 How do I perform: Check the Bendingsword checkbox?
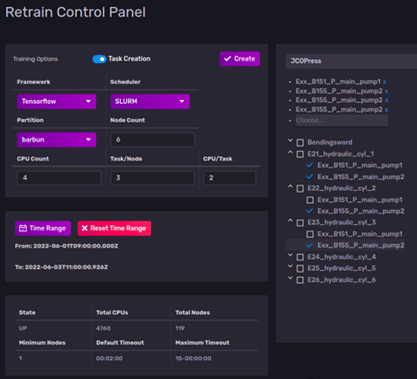(x=300, y=143)
